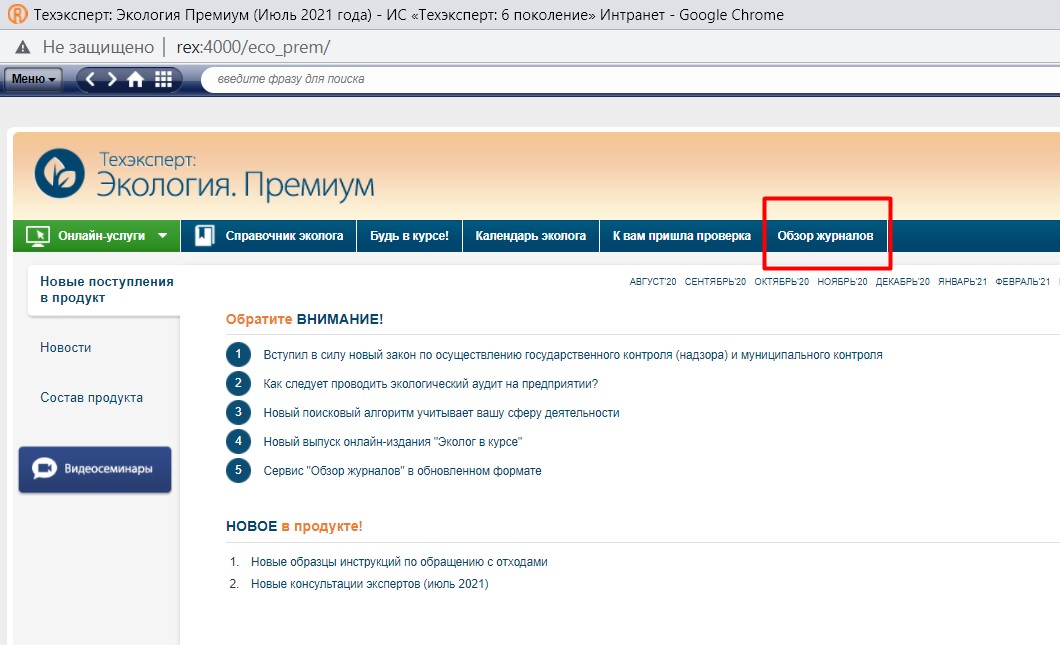The image size is (1060, 645).
Task: Click the НОВОЕ в продукте! heading
Action: (x=294, y=526)
